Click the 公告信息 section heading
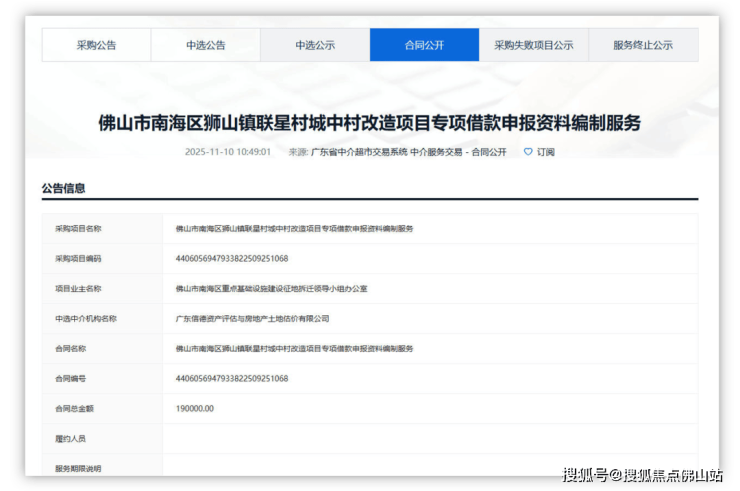 tap(63, 188)
